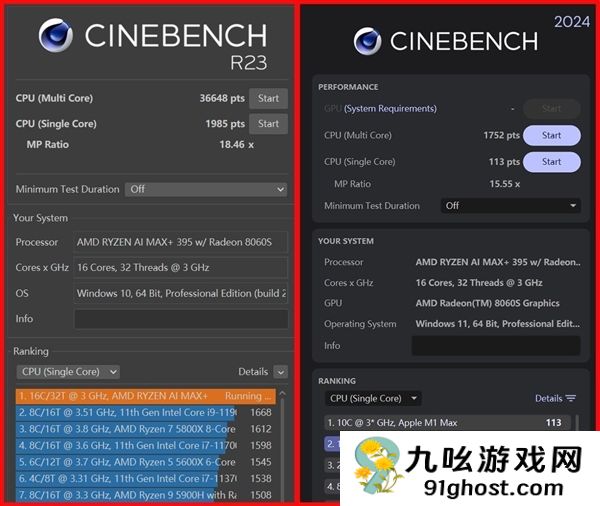Open Minimum Test Duration dropdown in R23
Image resolution: width=600 pixels, height=506 pixels.
[x=206, y=189]
